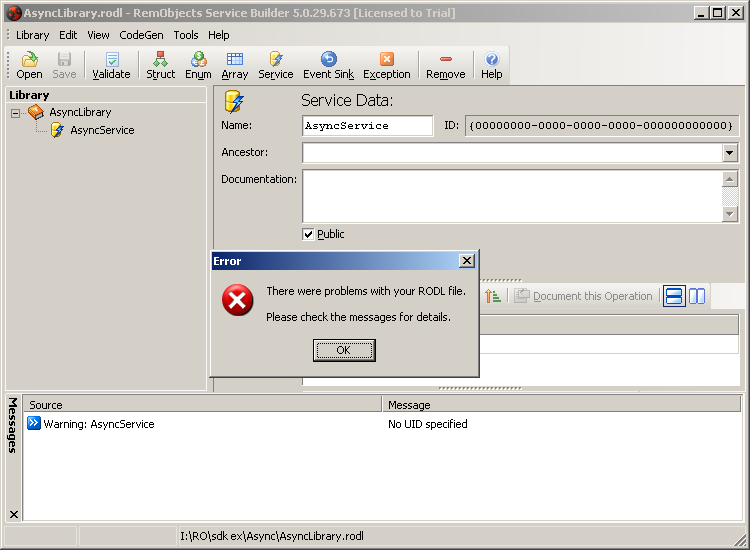This screenshot has height=550, width=750.
Task: Add a new Service
Action: coord(276,65)
